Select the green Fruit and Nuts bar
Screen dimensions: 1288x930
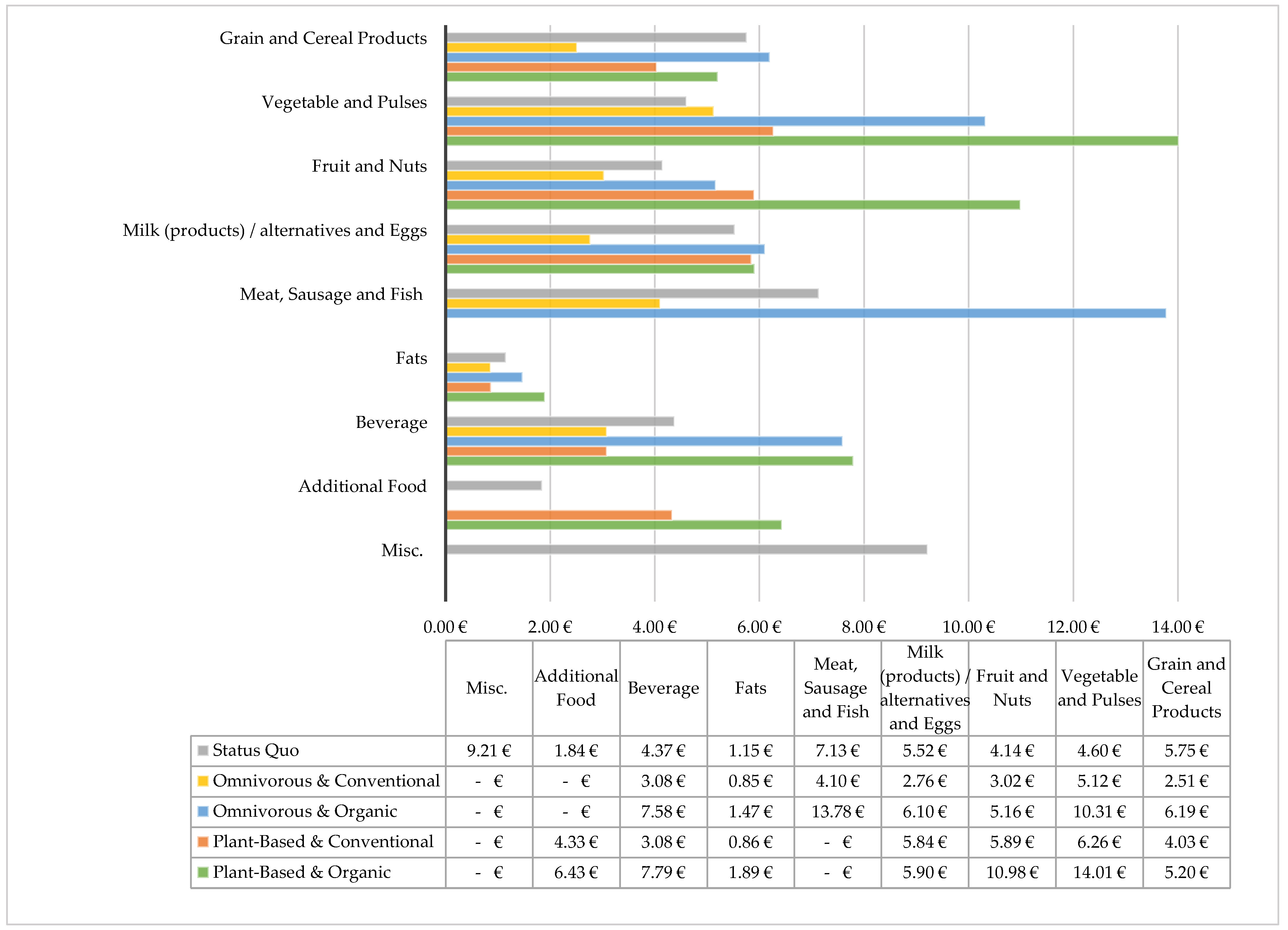(732, 205)
